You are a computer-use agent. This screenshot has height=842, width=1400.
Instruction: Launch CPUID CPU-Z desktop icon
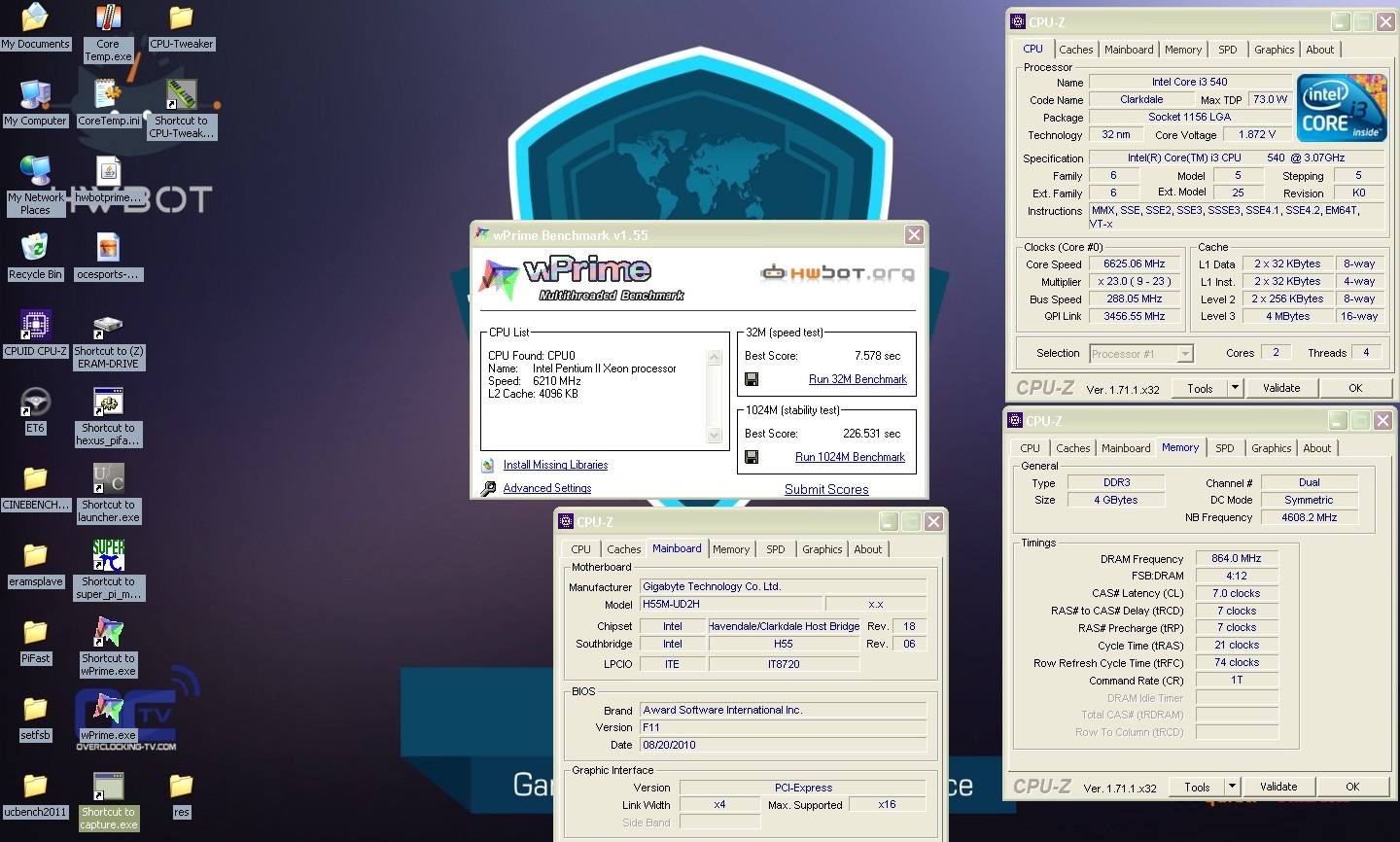click(35, 333)
